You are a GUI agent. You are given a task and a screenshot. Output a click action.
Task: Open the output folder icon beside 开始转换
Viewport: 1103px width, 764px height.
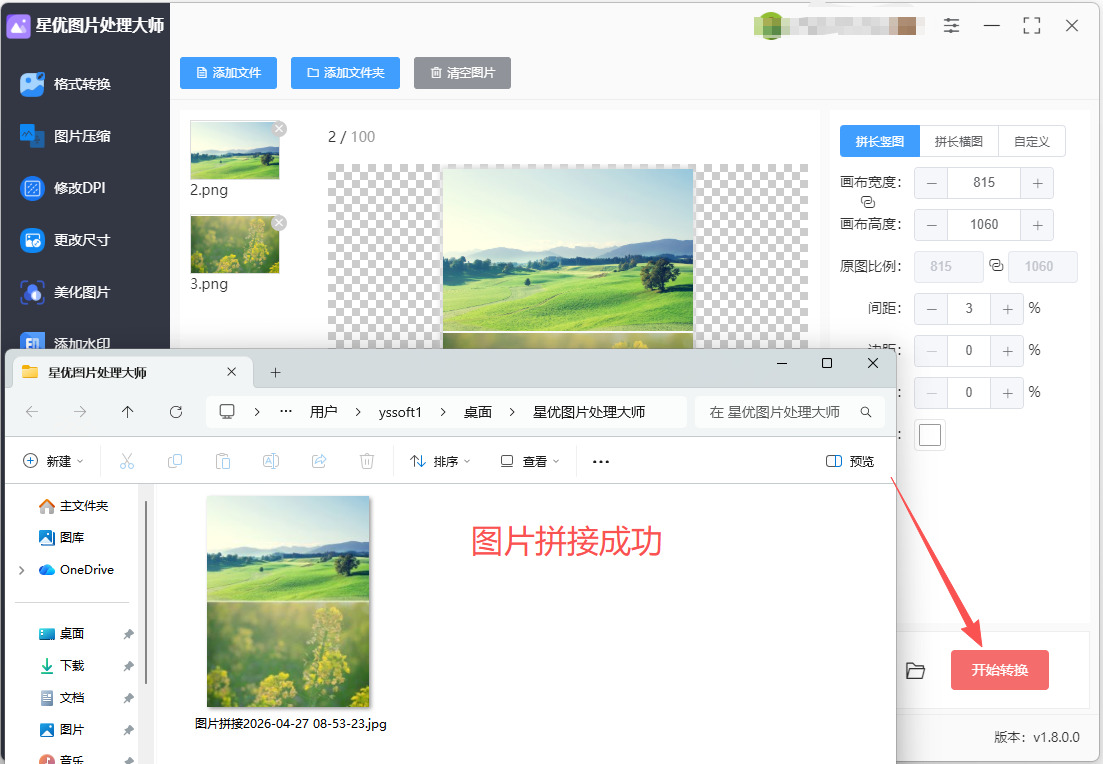coord(915,670)
